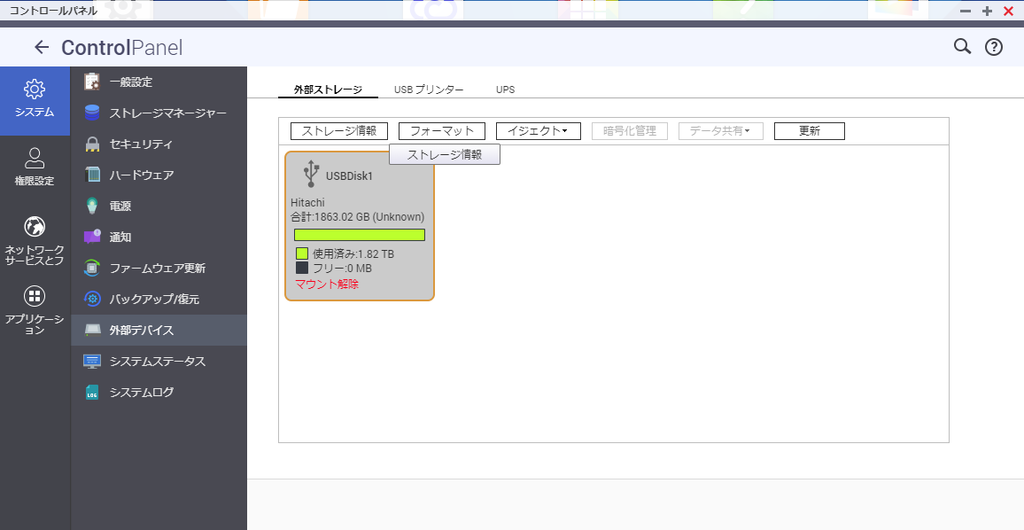Image resolution: width=1024 pixels, height=530 pixels.
Task: Switch to USB プリンター tab
Action: [428, 89]
